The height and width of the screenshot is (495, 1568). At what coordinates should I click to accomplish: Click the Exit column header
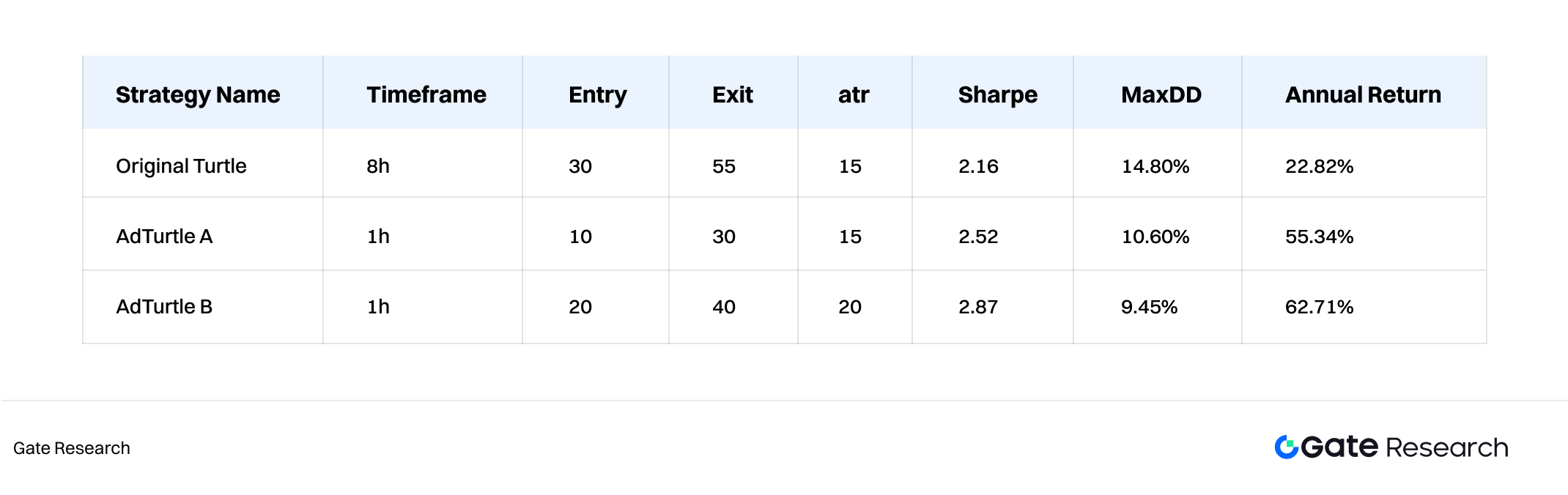[x=733, y=94]
